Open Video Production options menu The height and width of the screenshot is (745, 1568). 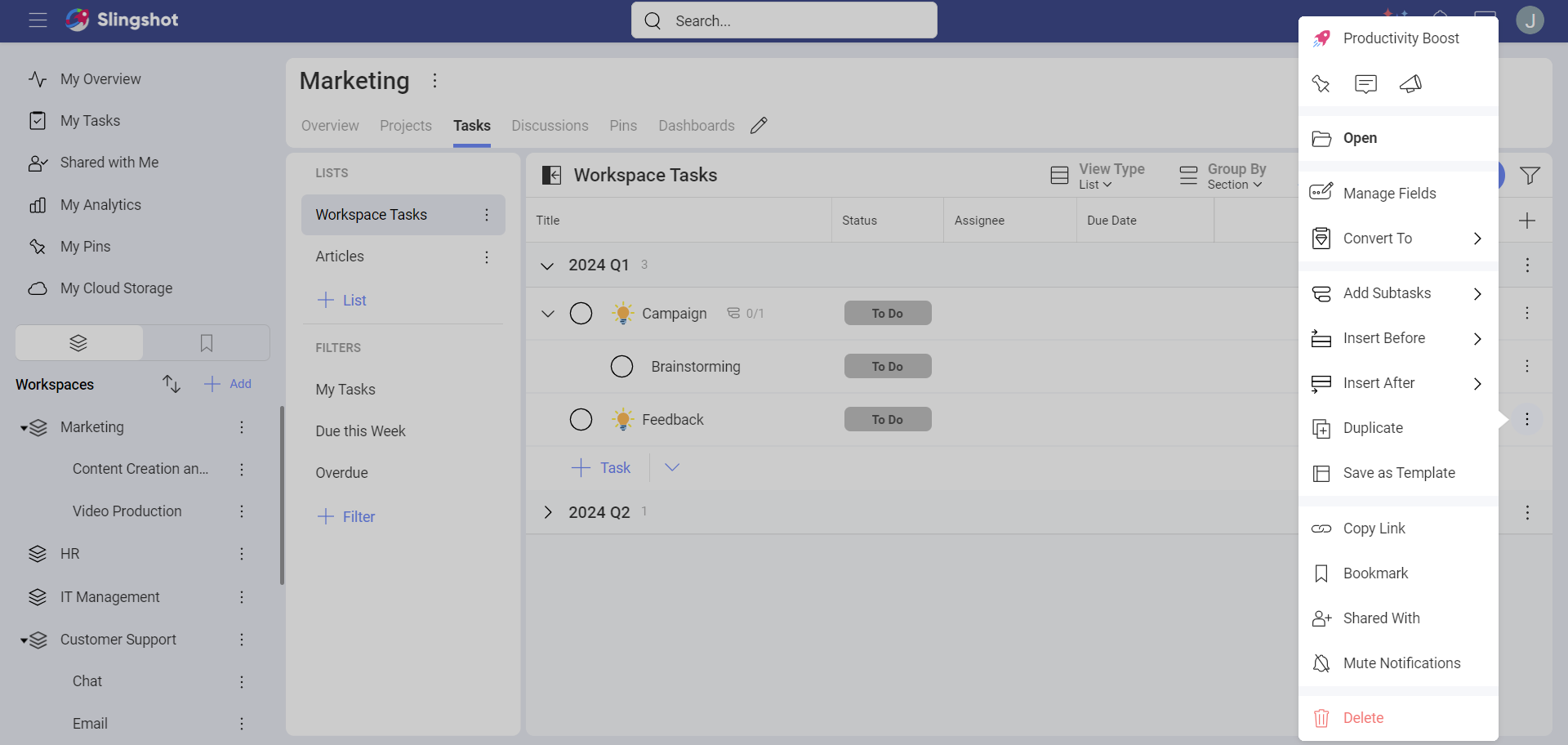pos(242,511)
